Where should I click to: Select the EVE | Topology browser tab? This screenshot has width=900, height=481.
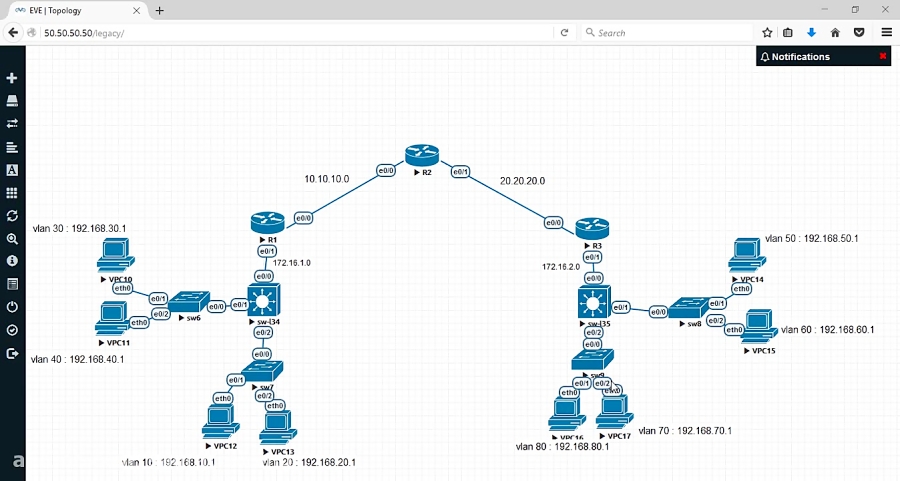click(77, 10)
